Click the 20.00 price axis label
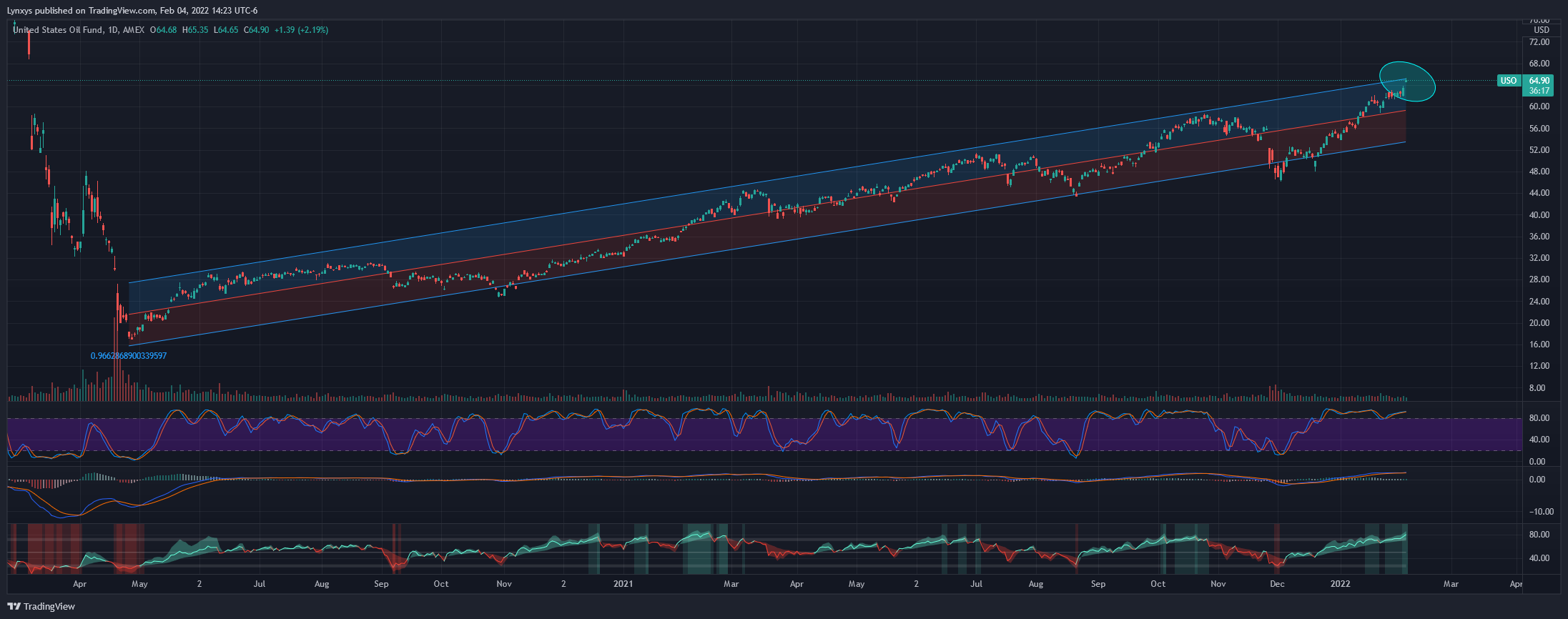1568x619 pixels. (x=1539, y=323)
